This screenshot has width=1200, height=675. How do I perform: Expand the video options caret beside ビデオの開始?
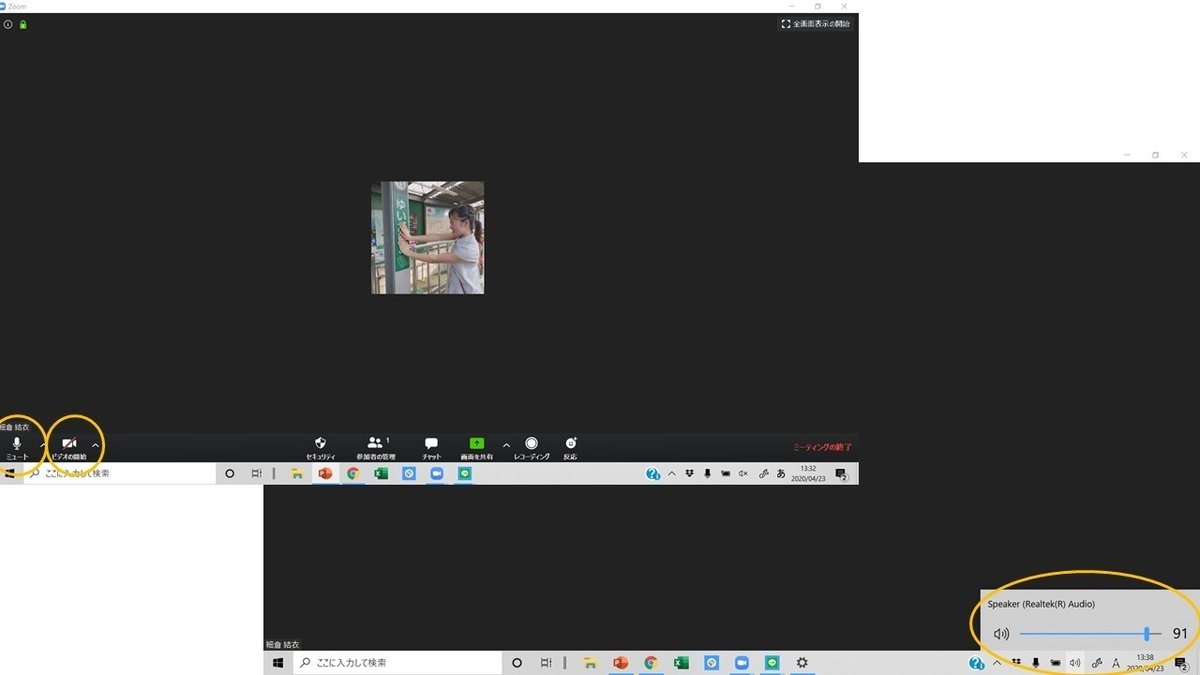[x=95, y=444]
